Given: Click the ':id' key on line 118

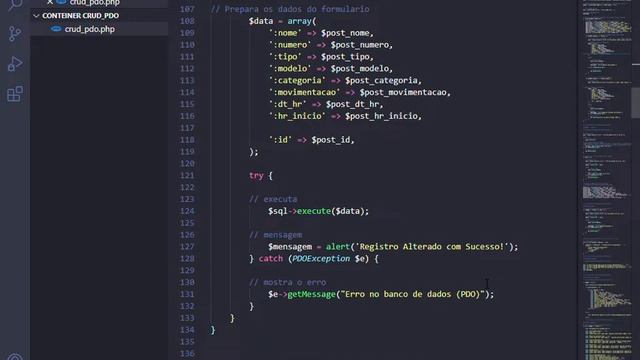Looking at the screenshot, I should click(280, 140).
